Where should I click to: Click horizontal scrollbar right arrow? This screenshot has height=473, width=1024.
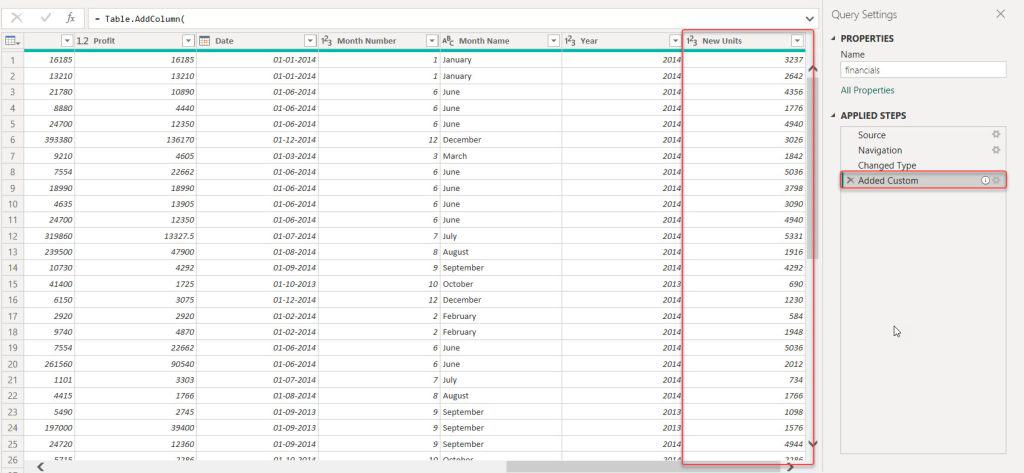[791, 466]
